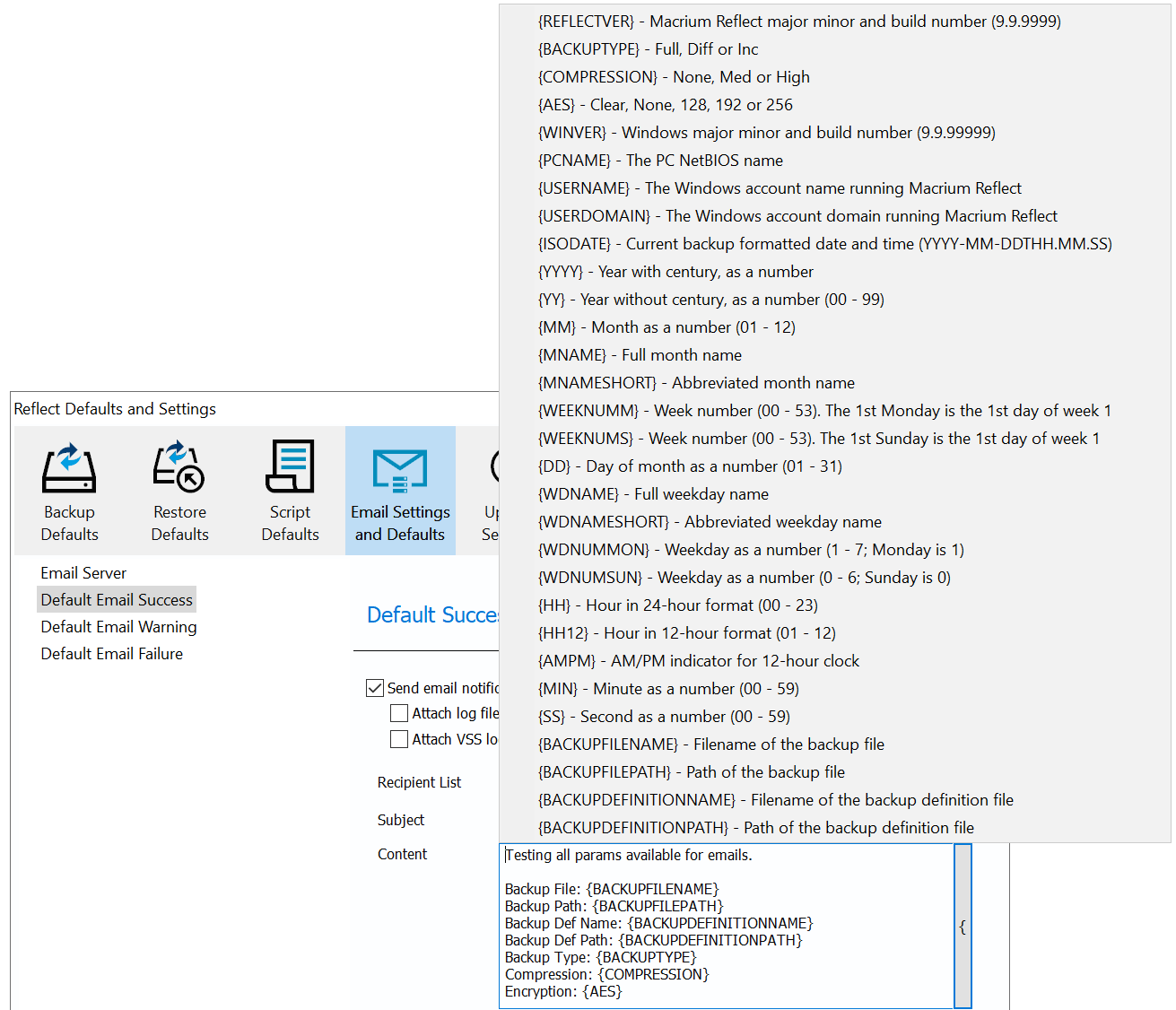Select {WDNUMMON} weekday number entry
This screenshot has width=1176, height=1010.
(834, 550)
